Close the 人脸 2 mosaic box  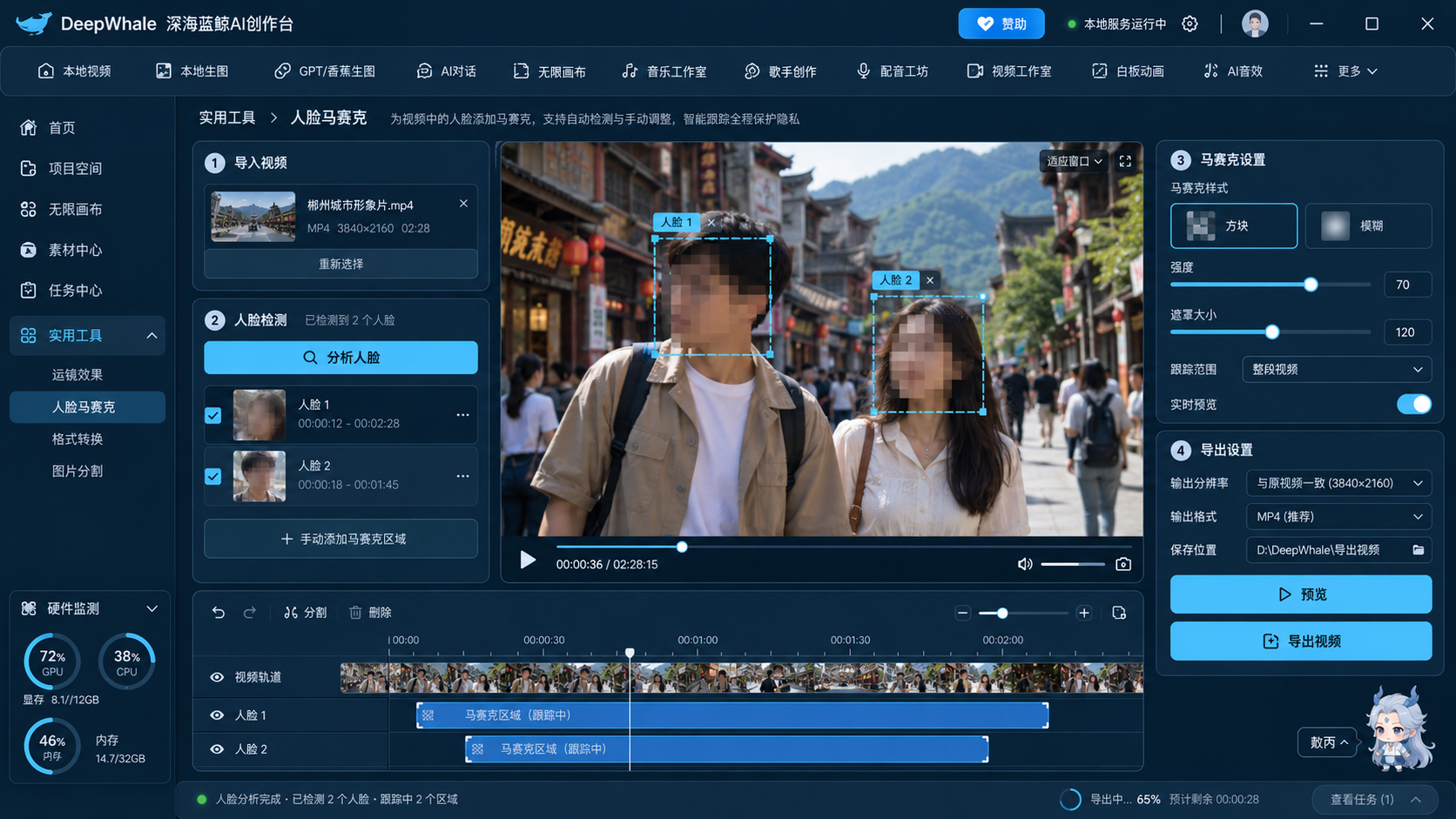(x=930, y=280)
